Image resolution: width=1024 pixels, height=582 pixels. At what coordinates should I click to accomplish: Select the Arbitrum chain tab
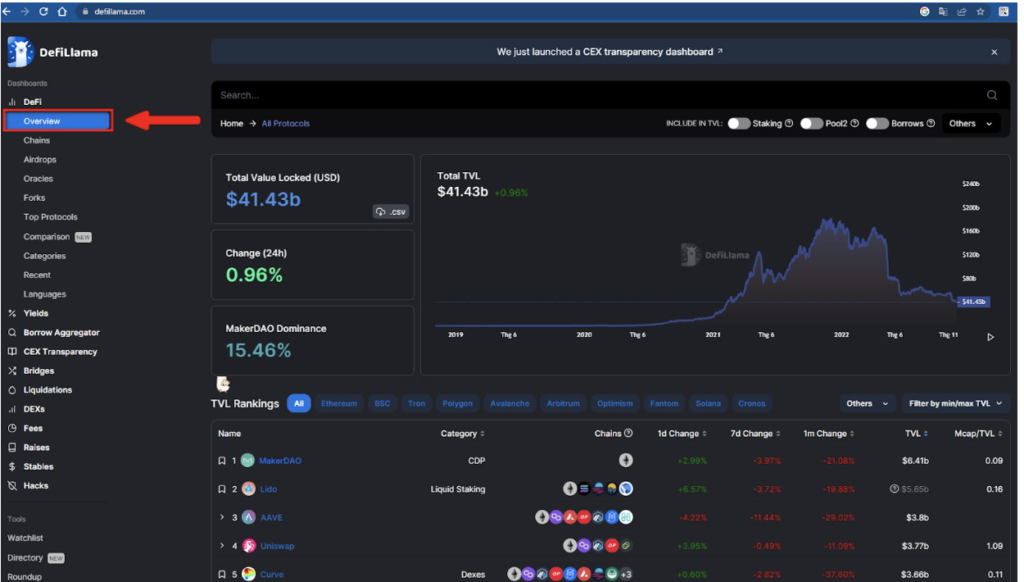click(x=563, y=404)
